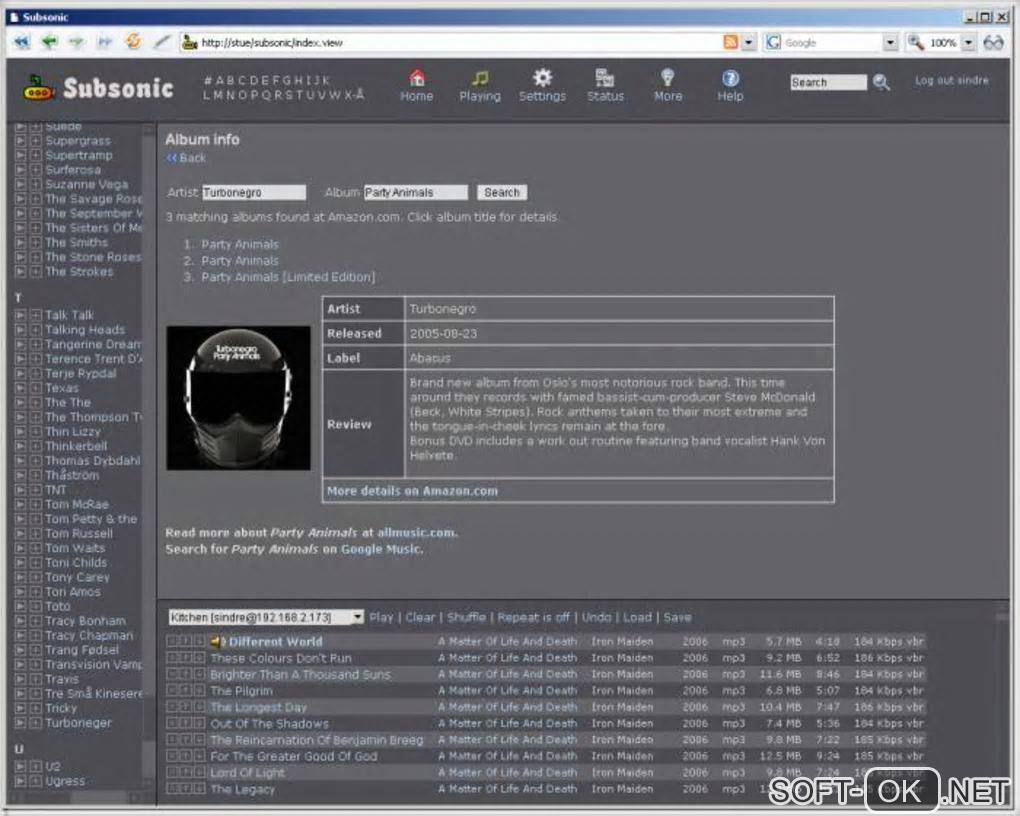Play artist Supergrass from sidebar
This screenshot has width=1020, height=816.
coord(20,141)
